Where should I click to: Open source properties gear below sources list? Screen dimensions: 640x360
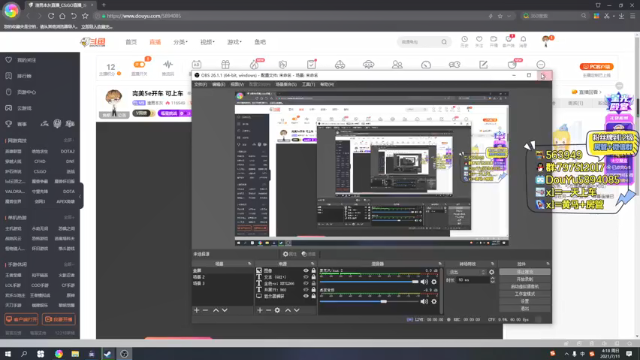point(277,310)
